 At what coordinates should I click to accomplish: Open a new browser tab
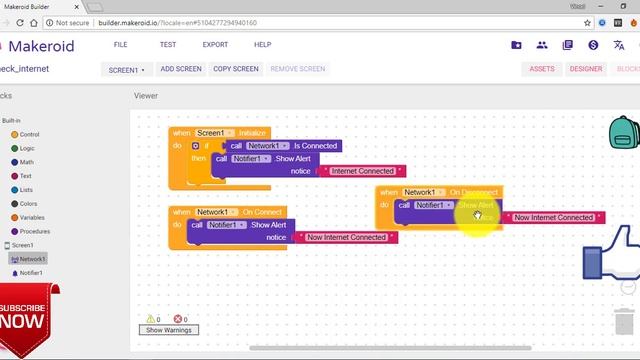[x=95, y=7]
